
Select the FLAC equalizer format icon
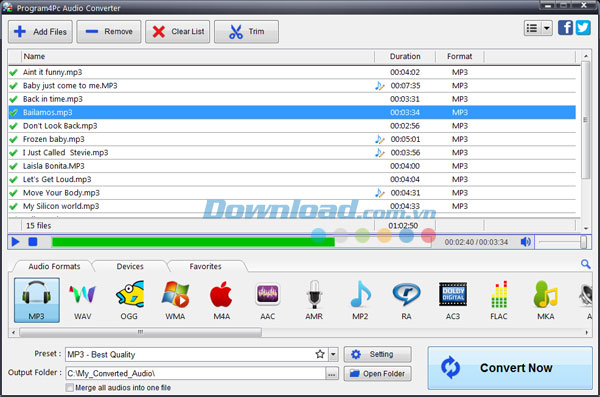[x=499, y=300]
